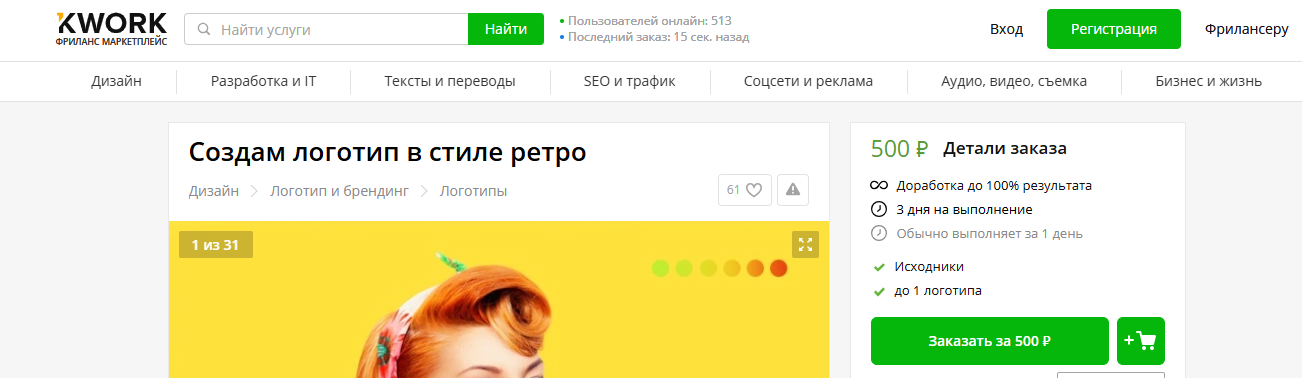
Task: Click 'Заказать за 500 ₽' button
Action: coord(990,341)
